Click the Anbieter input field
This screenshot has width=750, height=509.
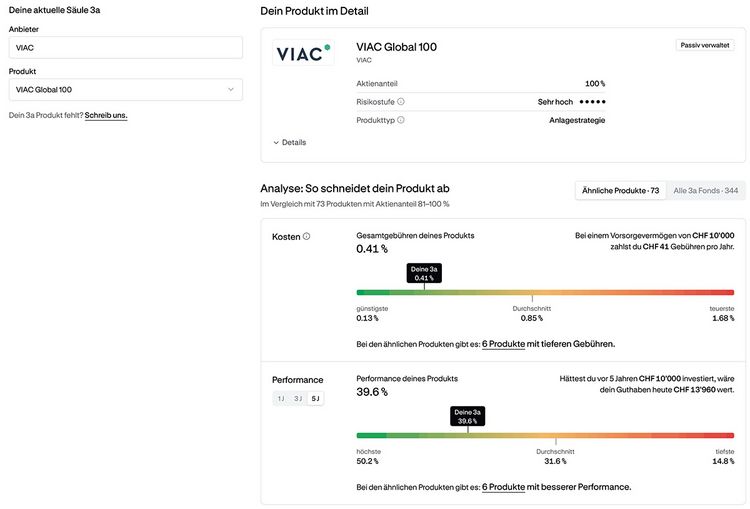(x=125, y=47)
